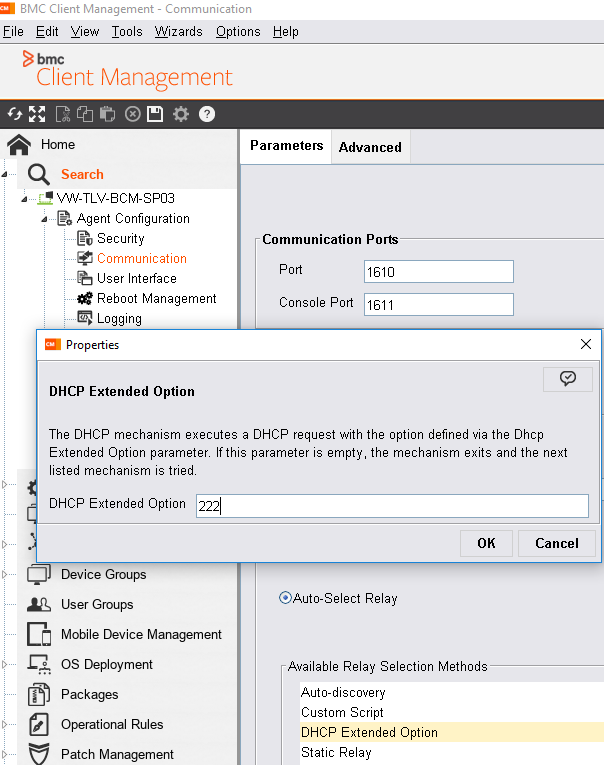The height and width of the screenshot is (765, 604).
Task: Close the Properties dialog with X
Action: coord(586,344)
